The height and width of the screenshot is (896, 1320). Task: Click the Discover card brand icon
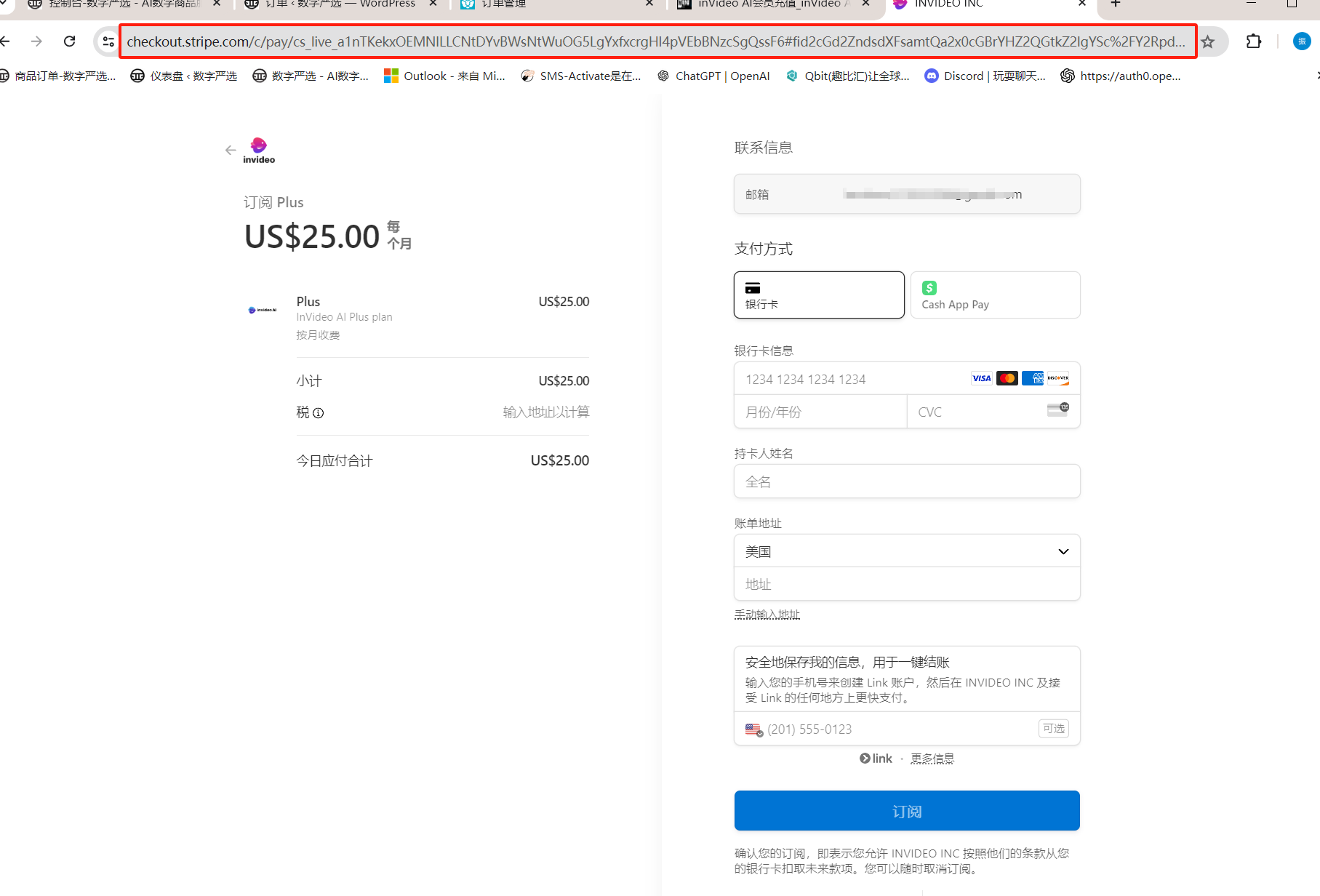click(1058, 378)
